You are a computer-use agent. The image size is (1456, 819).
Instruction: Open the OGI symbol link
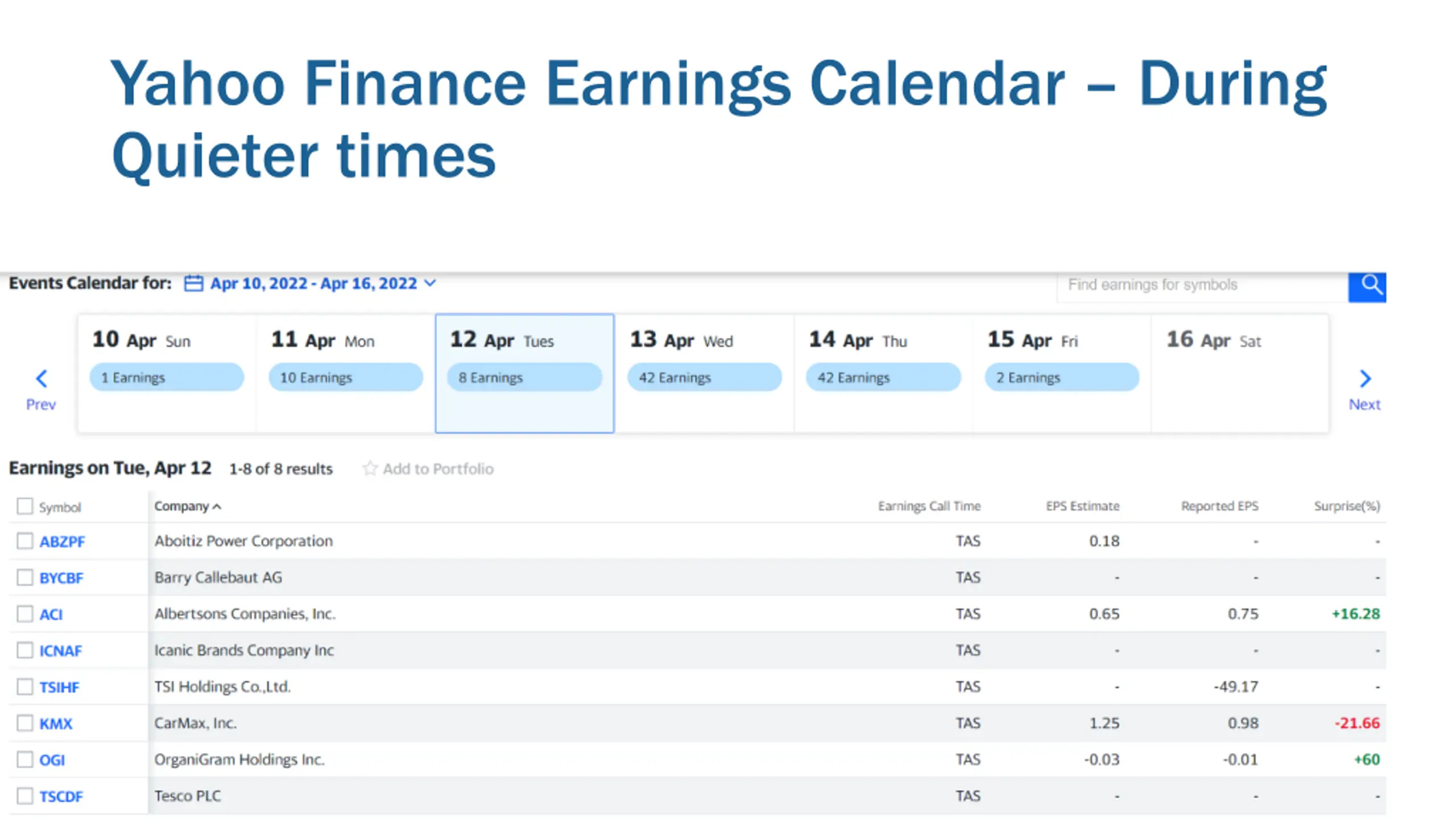click(52, 760)
